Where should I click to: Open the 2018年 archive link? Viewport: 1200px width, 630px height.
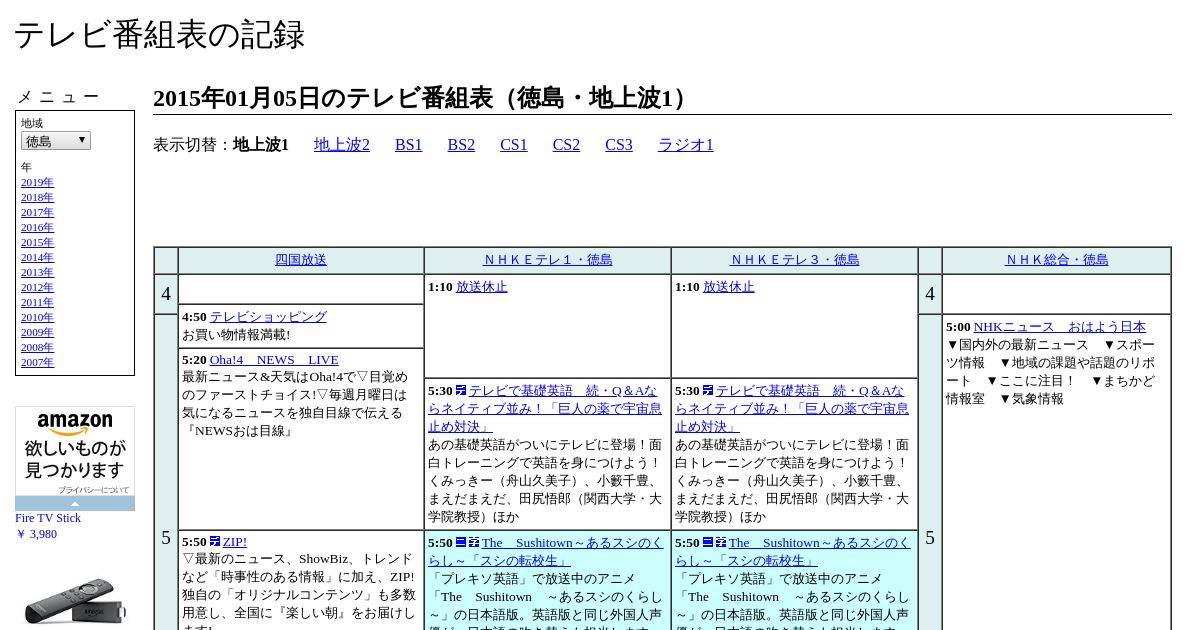pyautogui.click(x=37, y=197)
